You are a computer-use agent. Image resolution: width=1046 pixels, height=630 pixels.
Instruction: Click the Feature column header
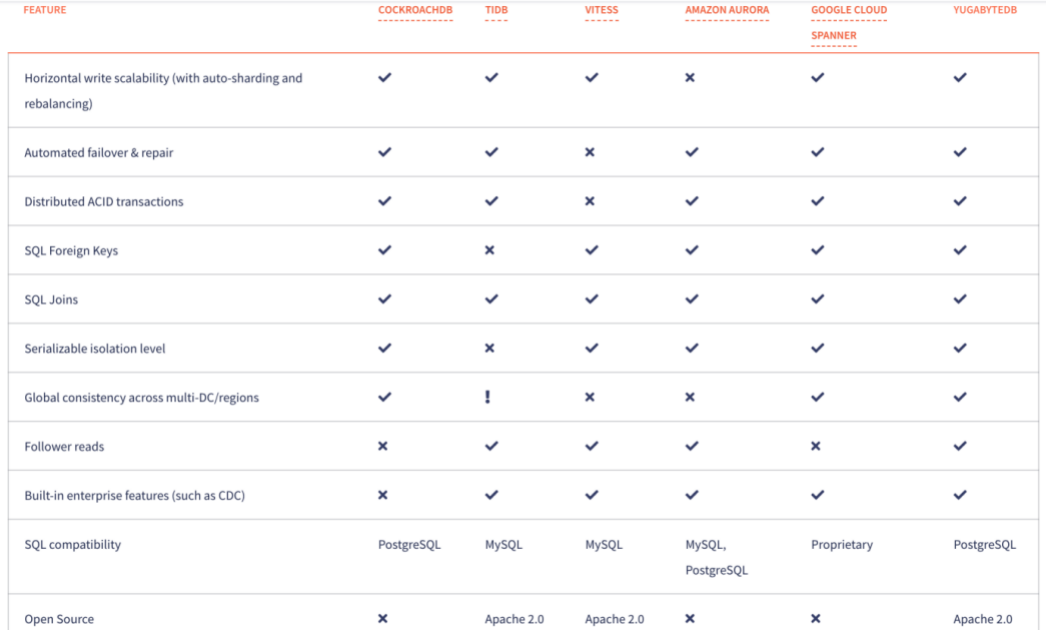[45, 11]
